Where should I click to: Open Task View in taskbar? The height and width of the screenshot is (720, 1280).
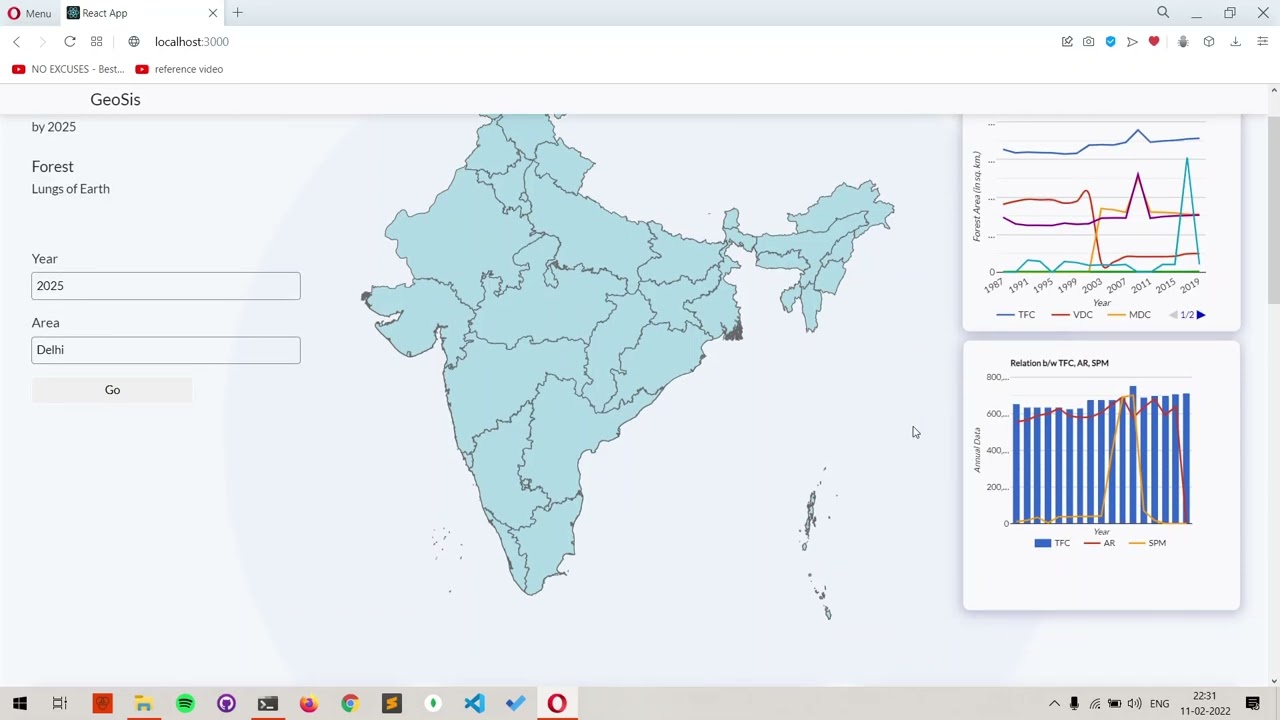click(x=60, y=704)
